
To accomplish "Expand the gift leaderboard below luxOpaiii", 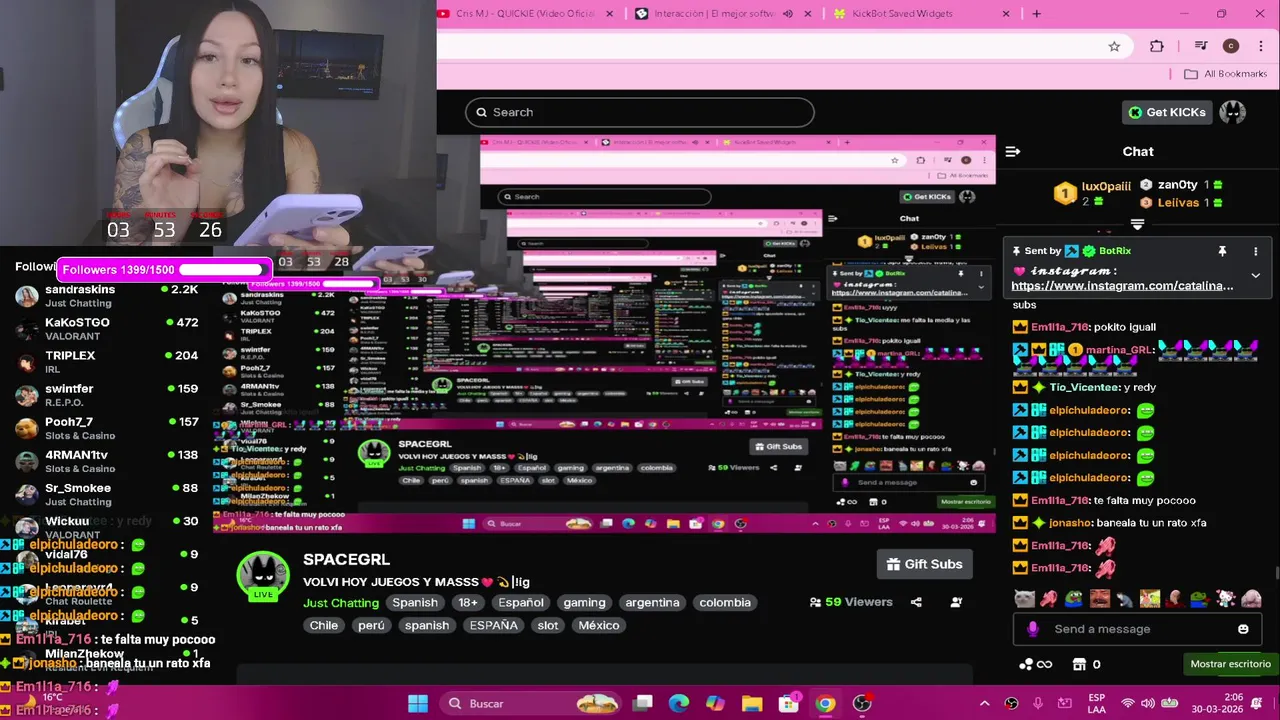I will [1137, 224].
